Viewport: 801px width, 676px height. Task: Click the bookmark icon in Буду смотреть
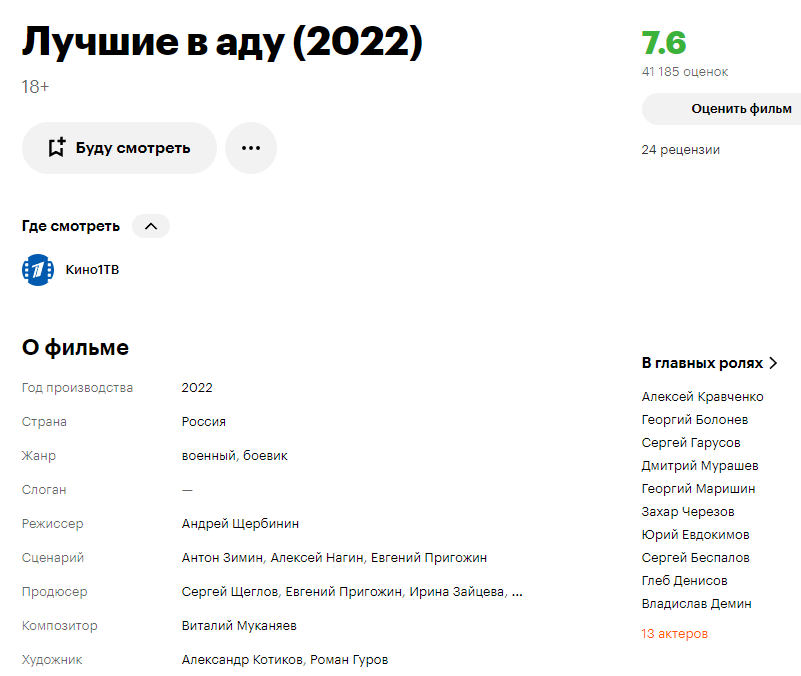tap(57, 148)
